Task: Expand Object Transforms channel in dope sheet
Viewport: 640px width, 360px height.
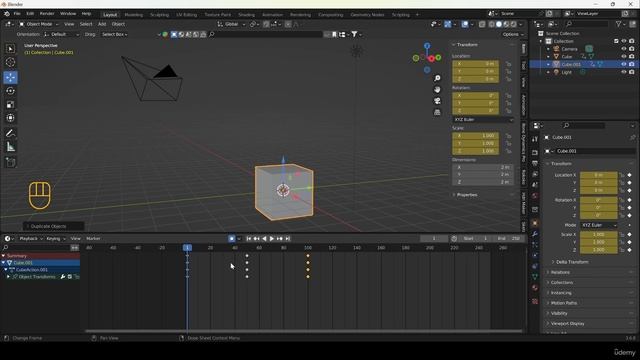Action: [8, 277]
